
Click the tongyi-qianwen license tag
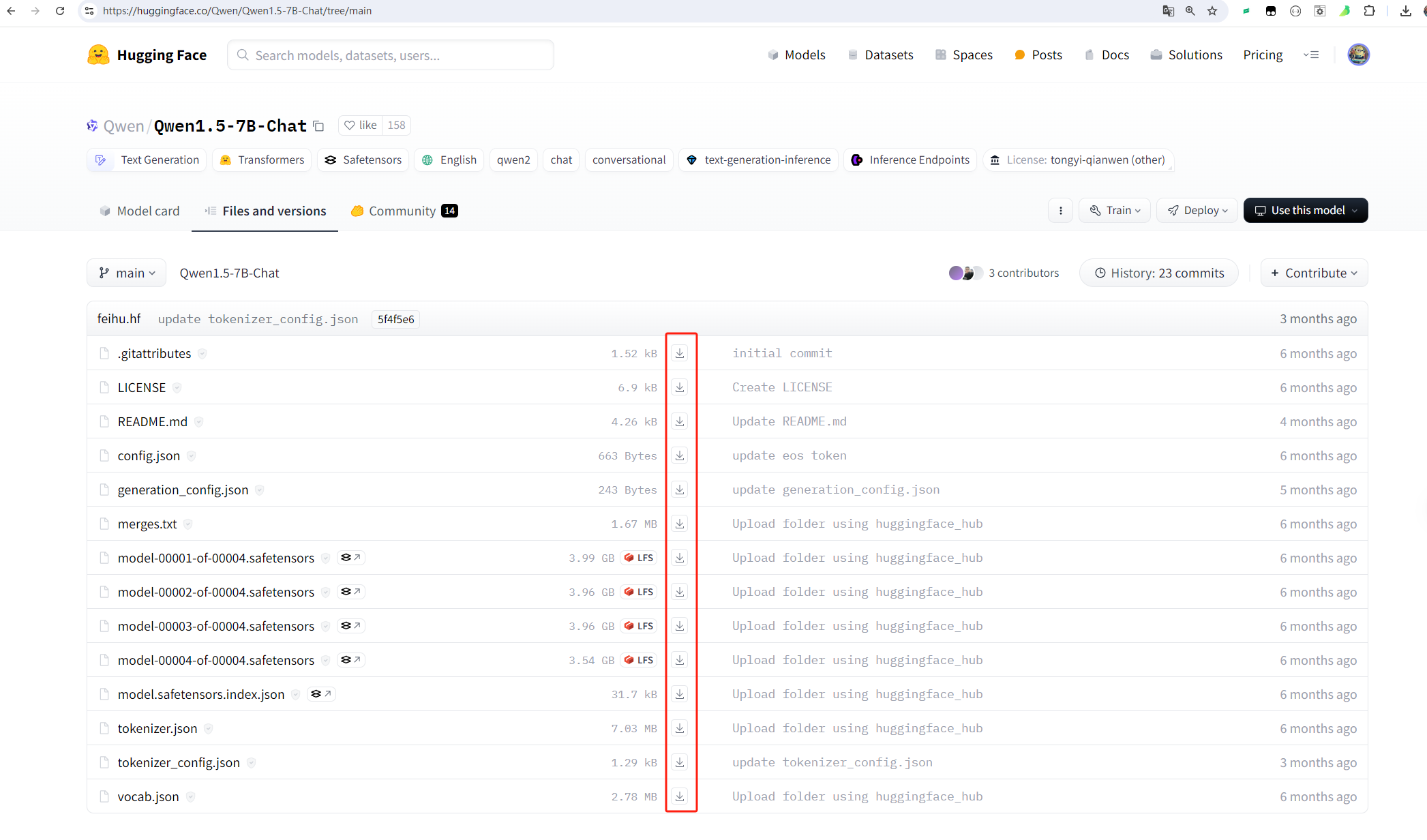1078,160
